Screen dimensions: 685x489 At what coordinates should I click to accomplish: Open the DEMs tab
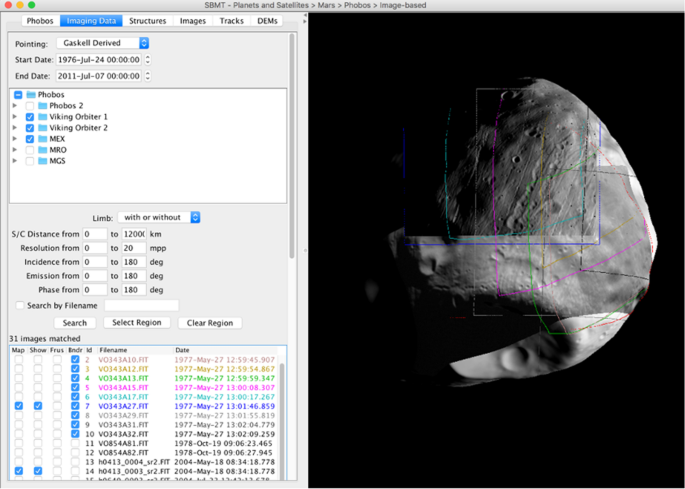(x=267, y=20)
